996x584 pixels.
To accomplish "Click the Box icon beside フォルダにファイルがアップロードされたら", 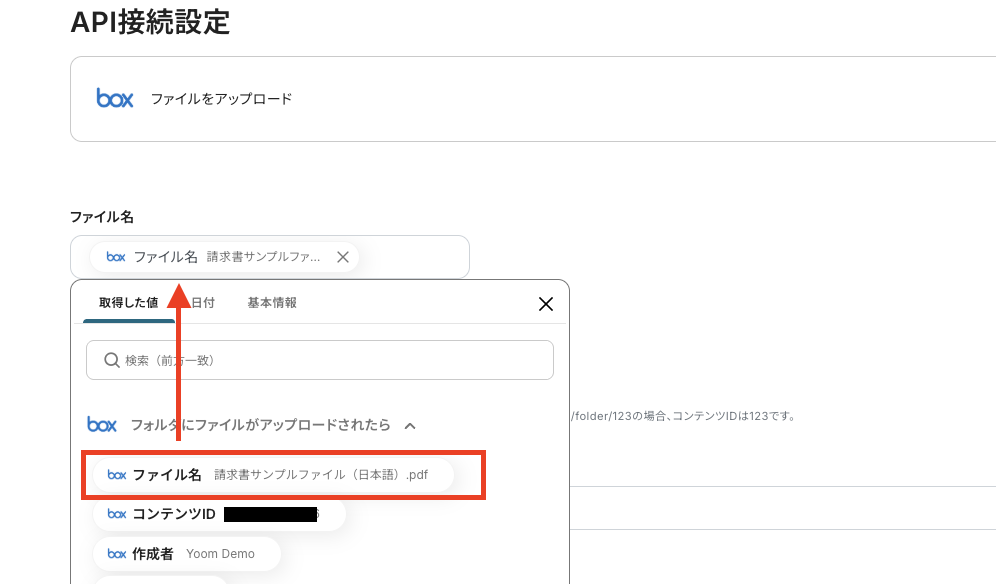I will pyautogui.click(x=102, y=425).
